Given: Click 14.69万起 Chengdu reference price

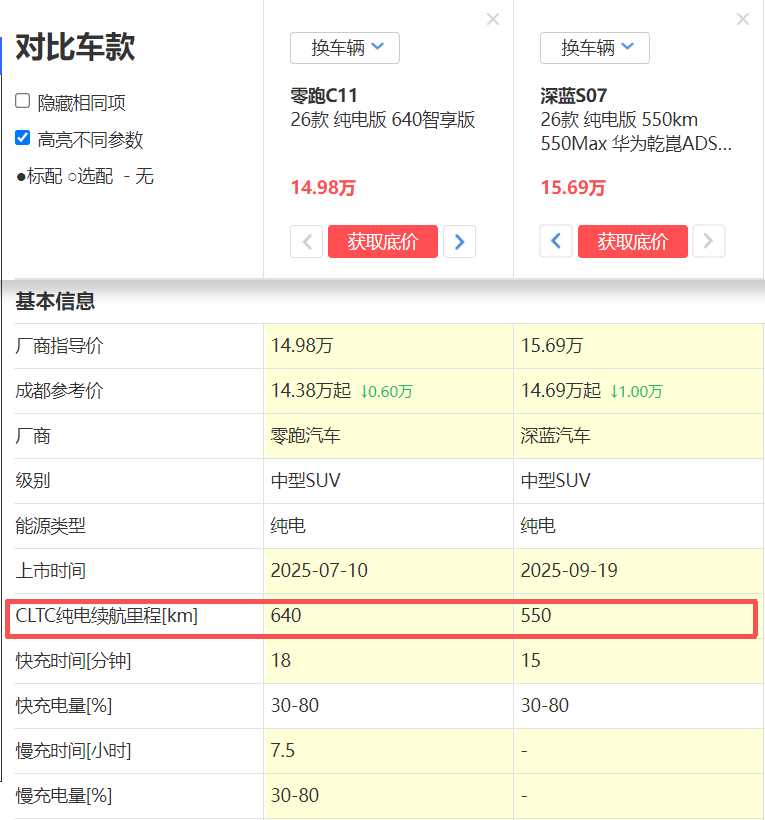Looking at the screenshot, I should (x=561, y=391).
